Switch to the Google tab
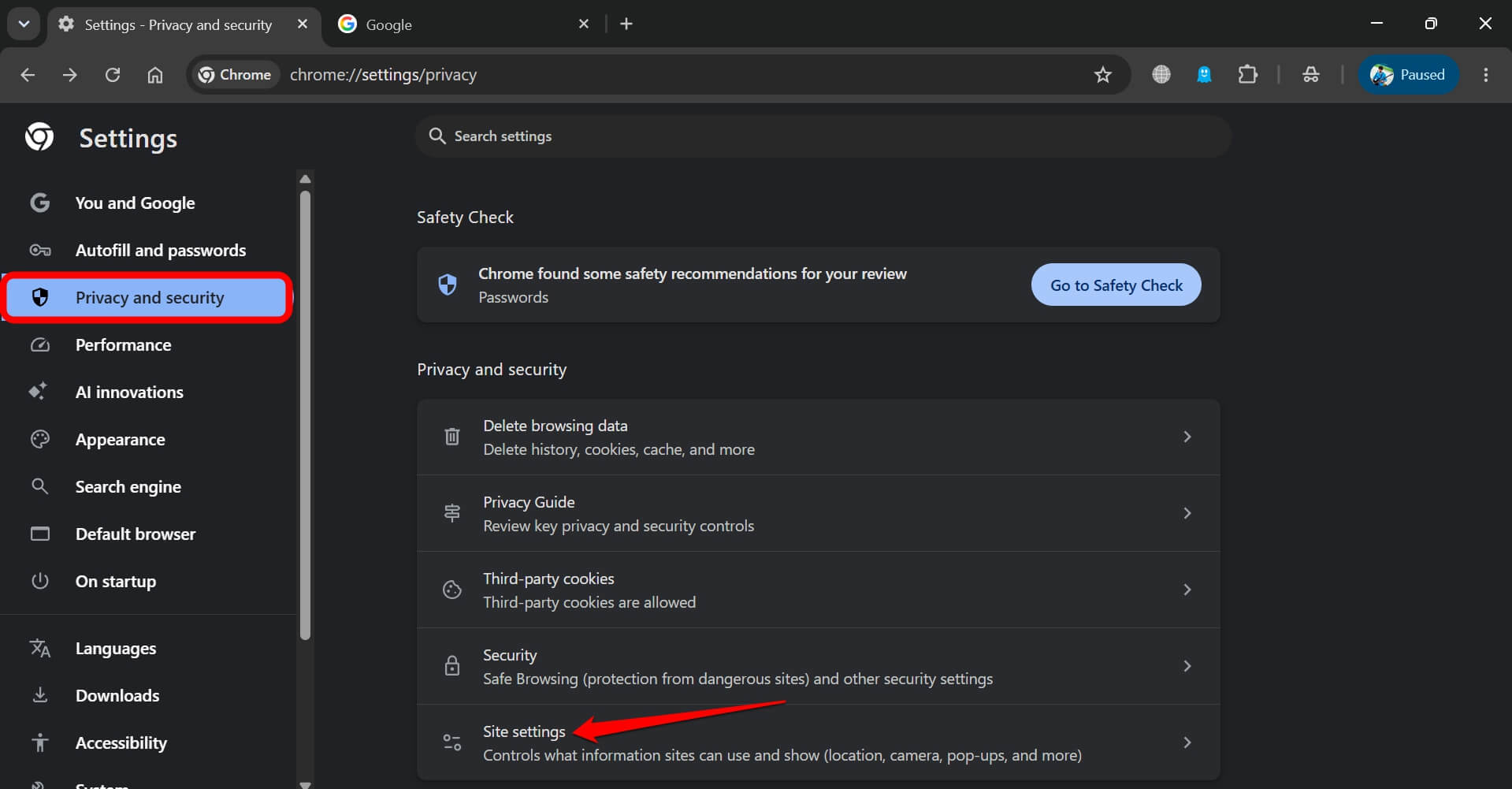Viewport: 1512px width, 789px height. 463,24
